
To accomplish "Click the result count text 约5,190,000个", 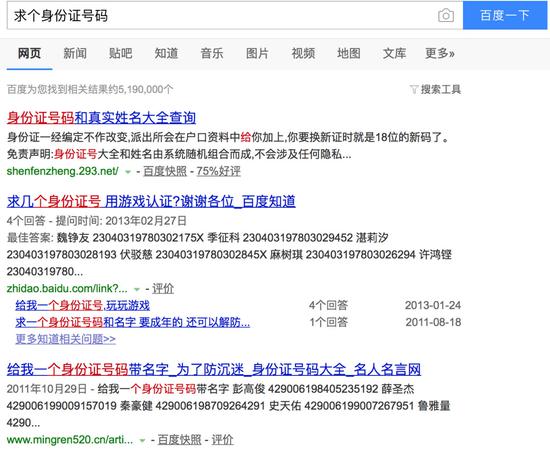I will click(x=141, y=89).
